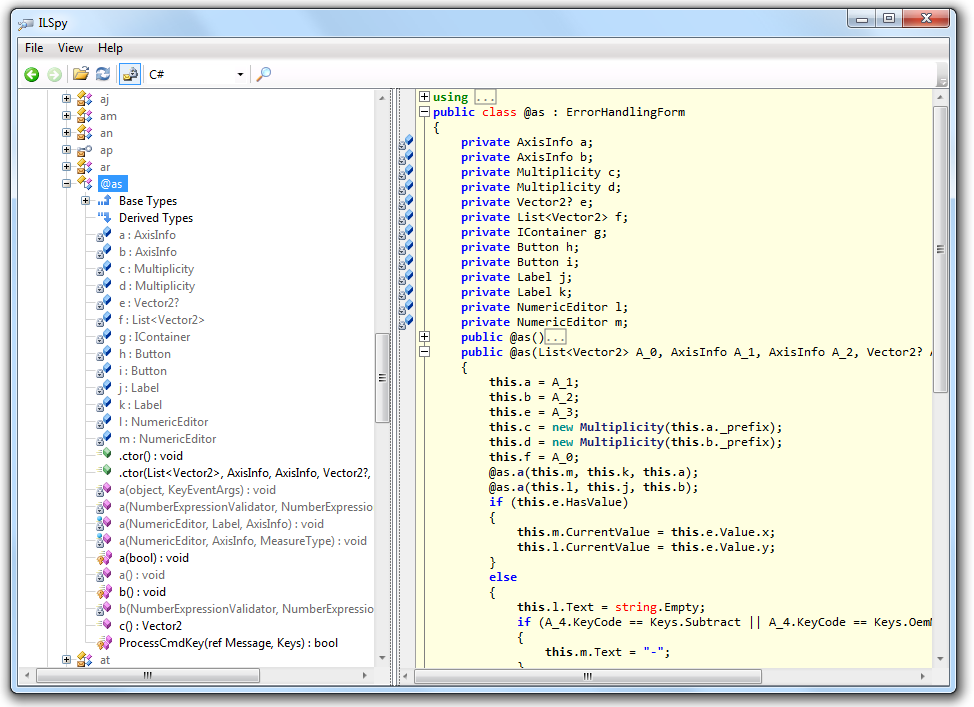Click the field icon for g : IContainer
This screenshot has height=707, width=974.
[x=104, y=337]
